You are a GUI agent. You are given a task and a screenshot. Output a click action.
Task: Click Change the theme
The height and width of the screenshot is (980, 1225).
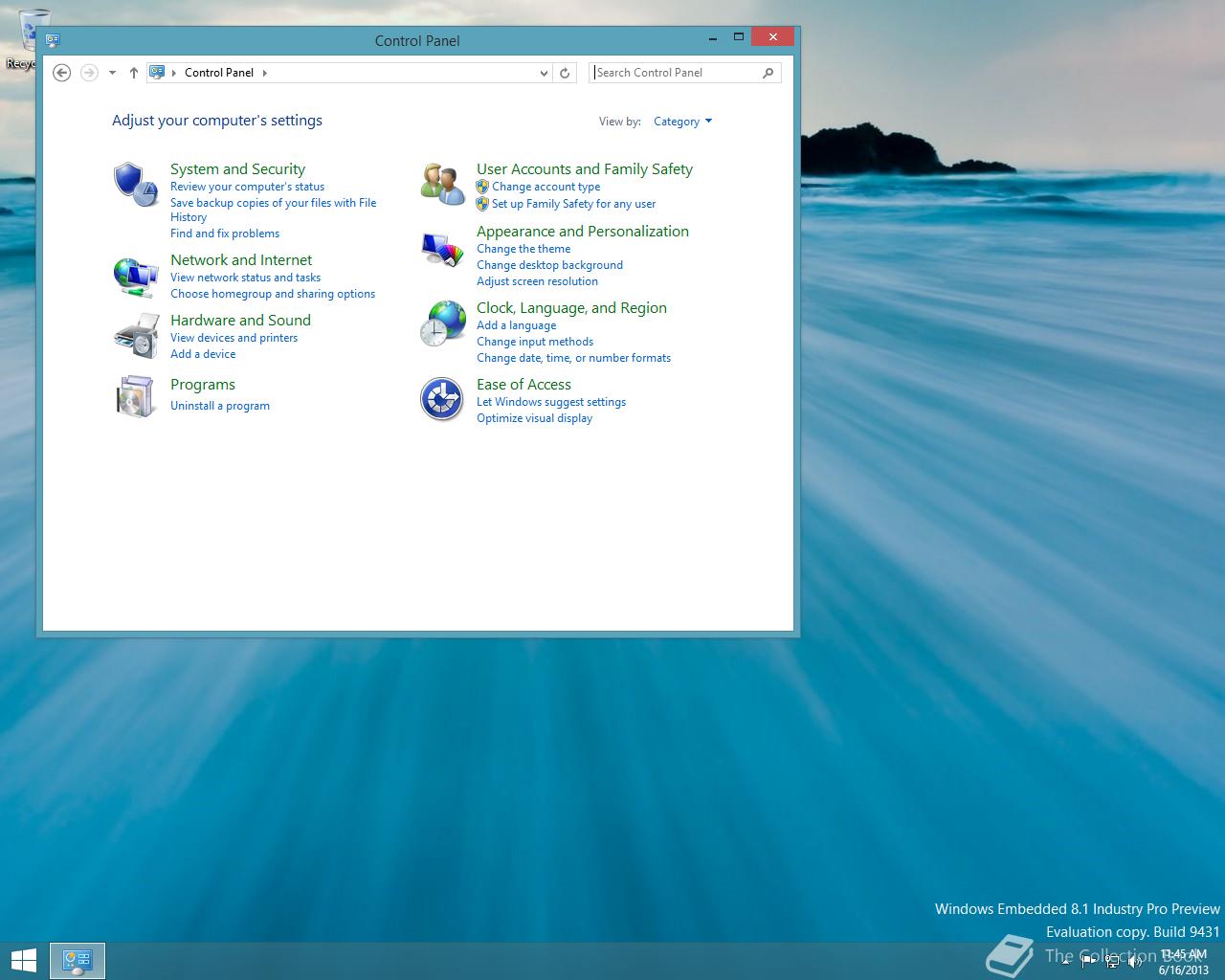tap(523, 249)
